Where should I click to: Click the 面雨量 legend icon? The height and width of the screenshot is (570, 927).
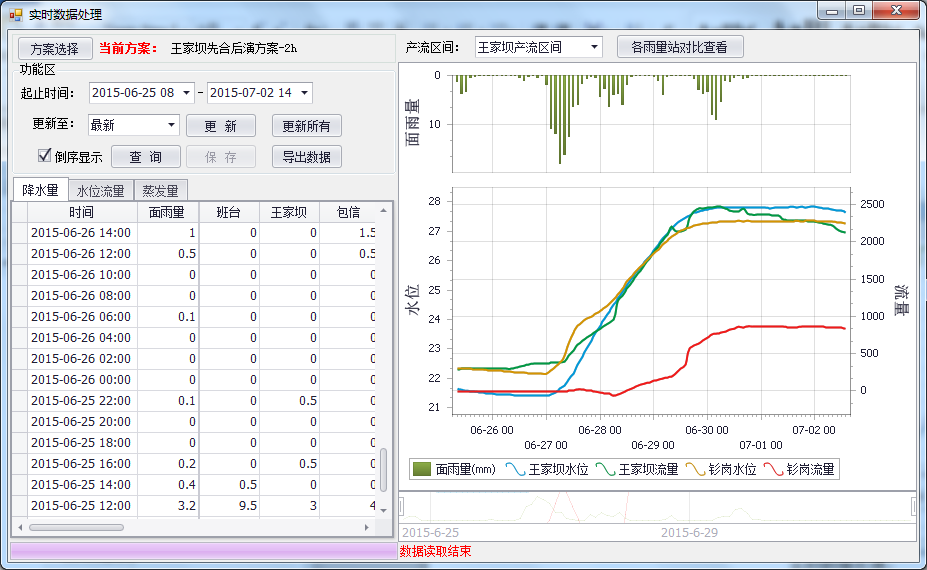[x=422, y=469]
